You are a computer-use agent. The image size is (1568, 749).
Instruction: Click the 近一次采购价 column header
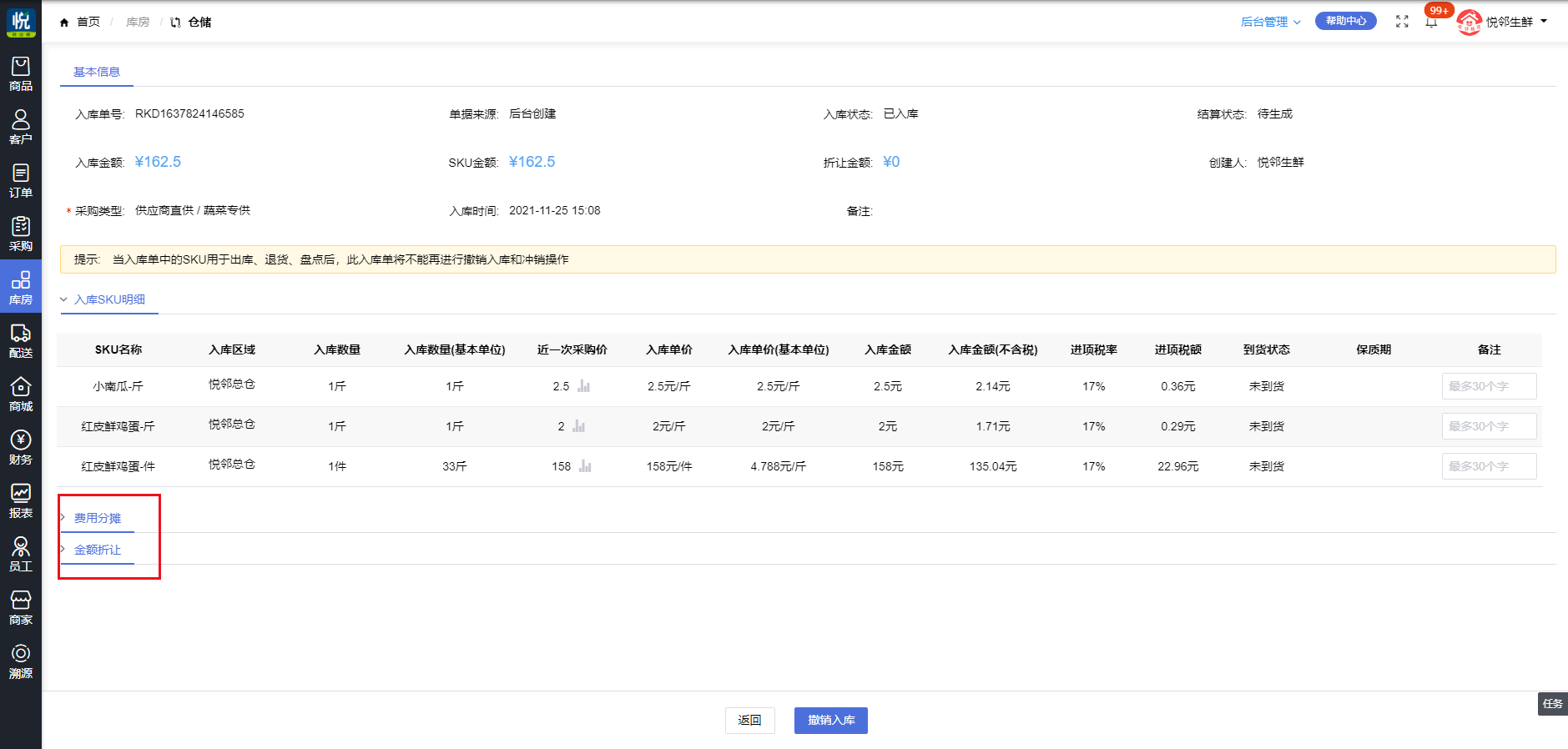pos(572,349)
